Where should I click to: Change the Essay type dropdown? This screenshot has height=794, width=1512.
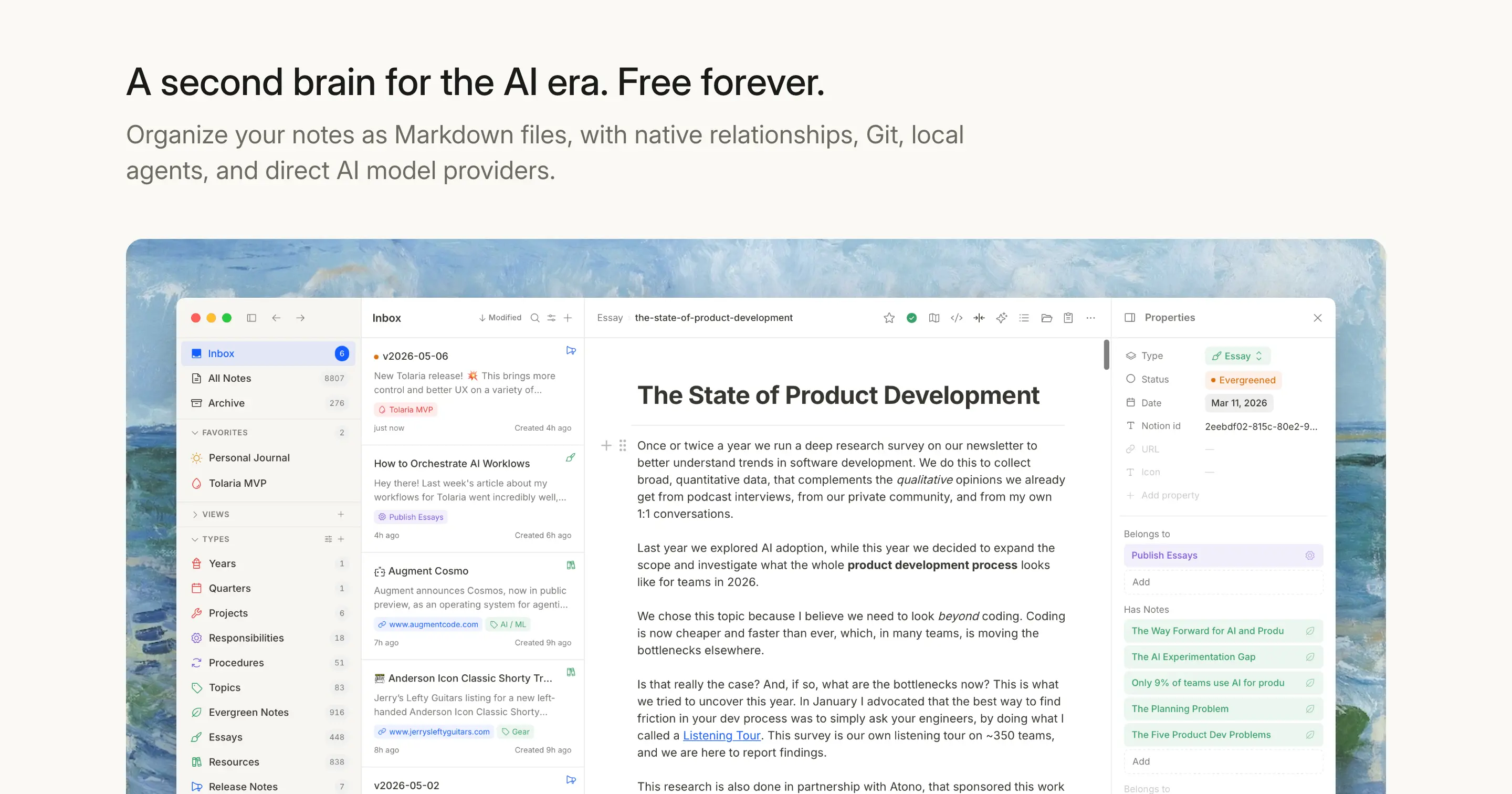(x=1237, y=357)
